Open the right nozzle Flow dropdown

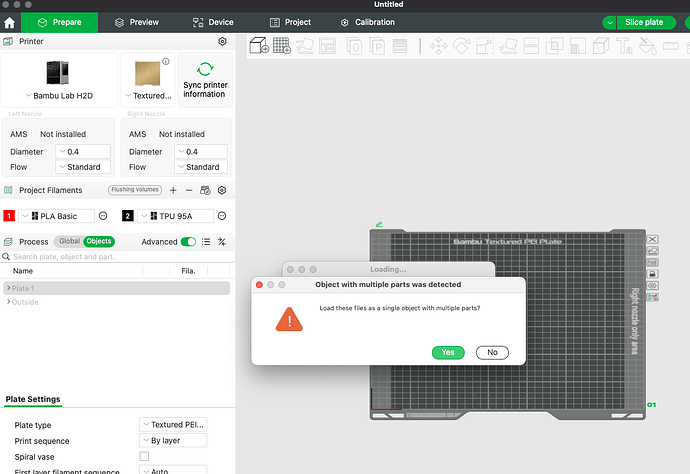tap(201, 167)
